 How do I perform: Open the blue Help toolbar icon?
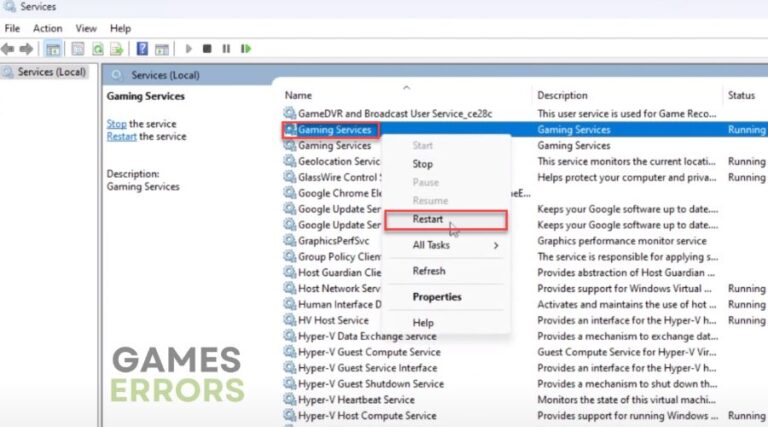pos(143,48)
